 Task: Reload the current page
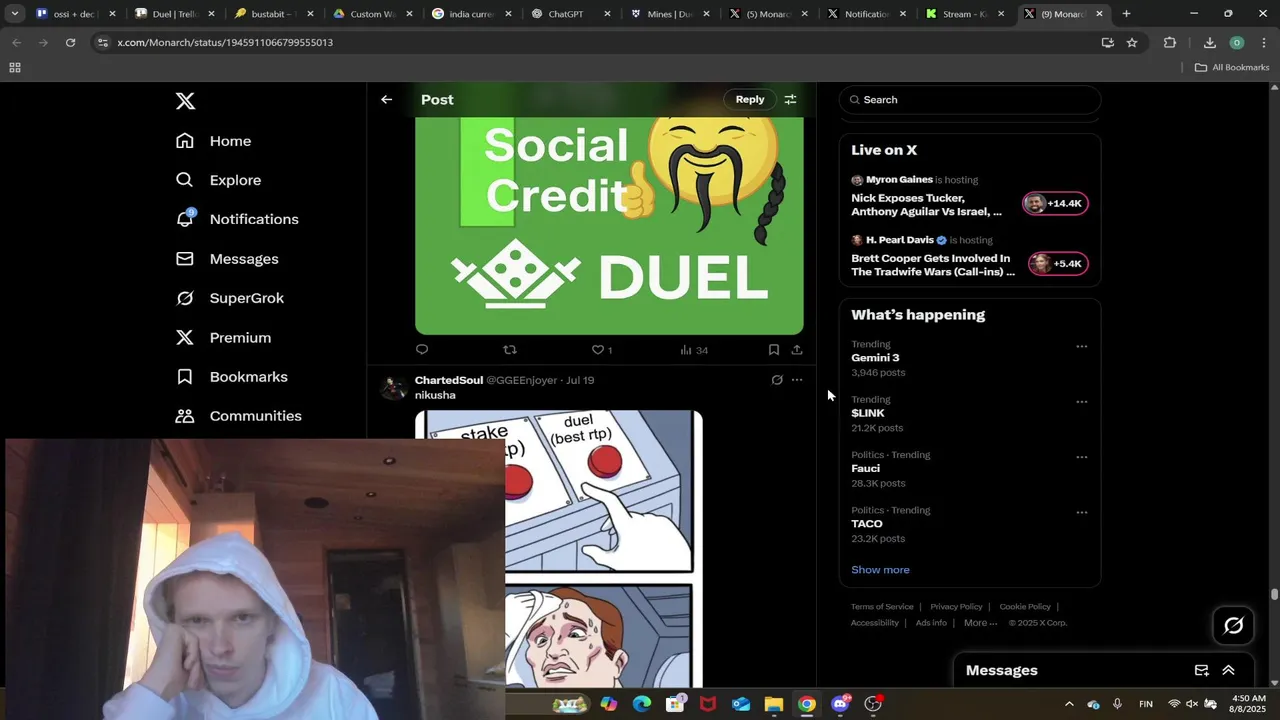[x=70, y=43]
